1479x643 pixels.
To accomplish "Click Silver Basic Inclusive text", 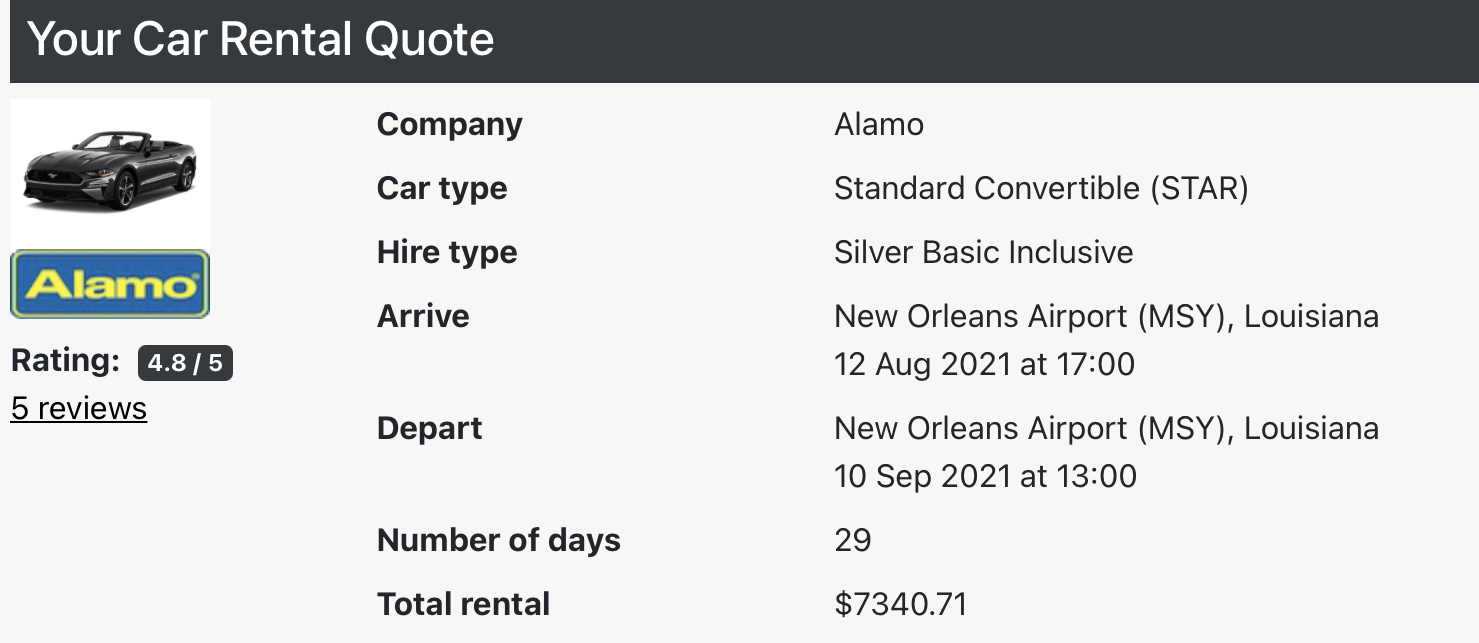I will point(983,252).
